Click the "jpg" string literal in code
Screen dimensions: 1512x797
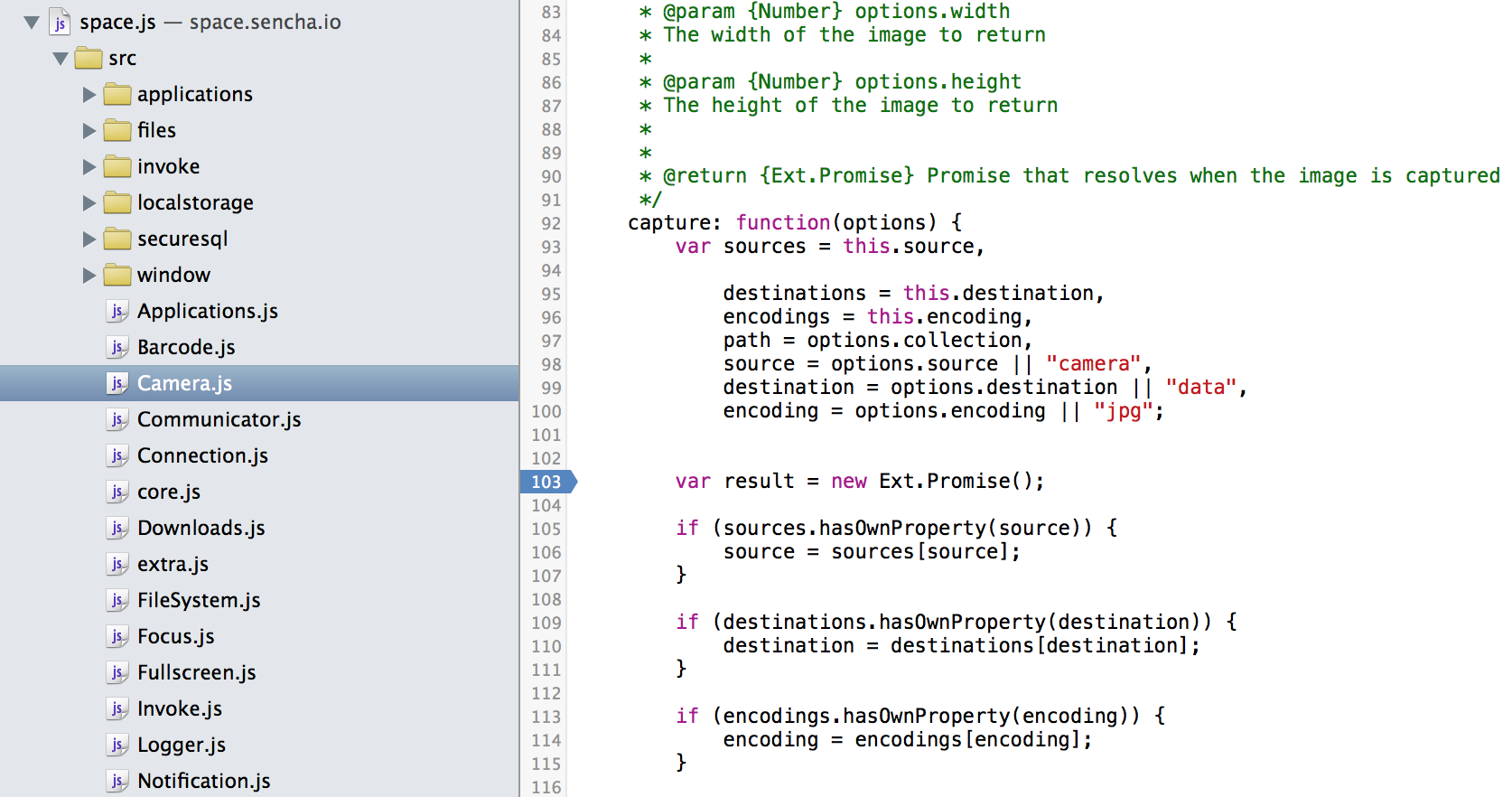coord(1124,411)
